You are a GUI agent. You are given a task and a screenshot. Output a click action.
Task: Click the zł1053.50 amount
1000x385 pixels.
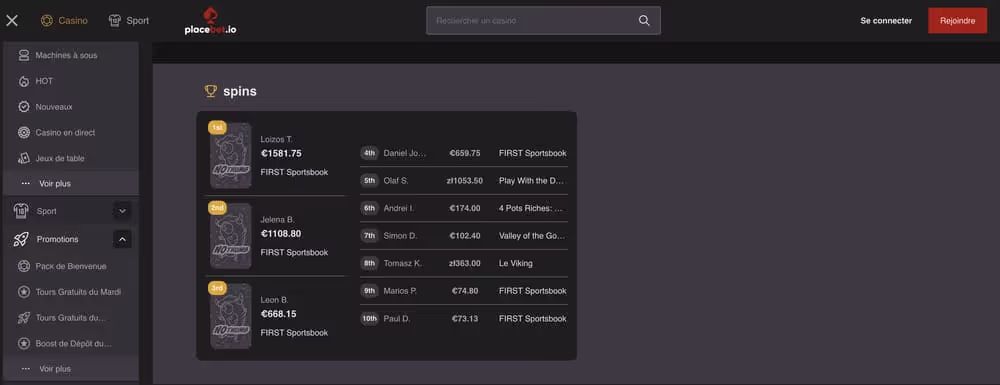coord(464,180)
